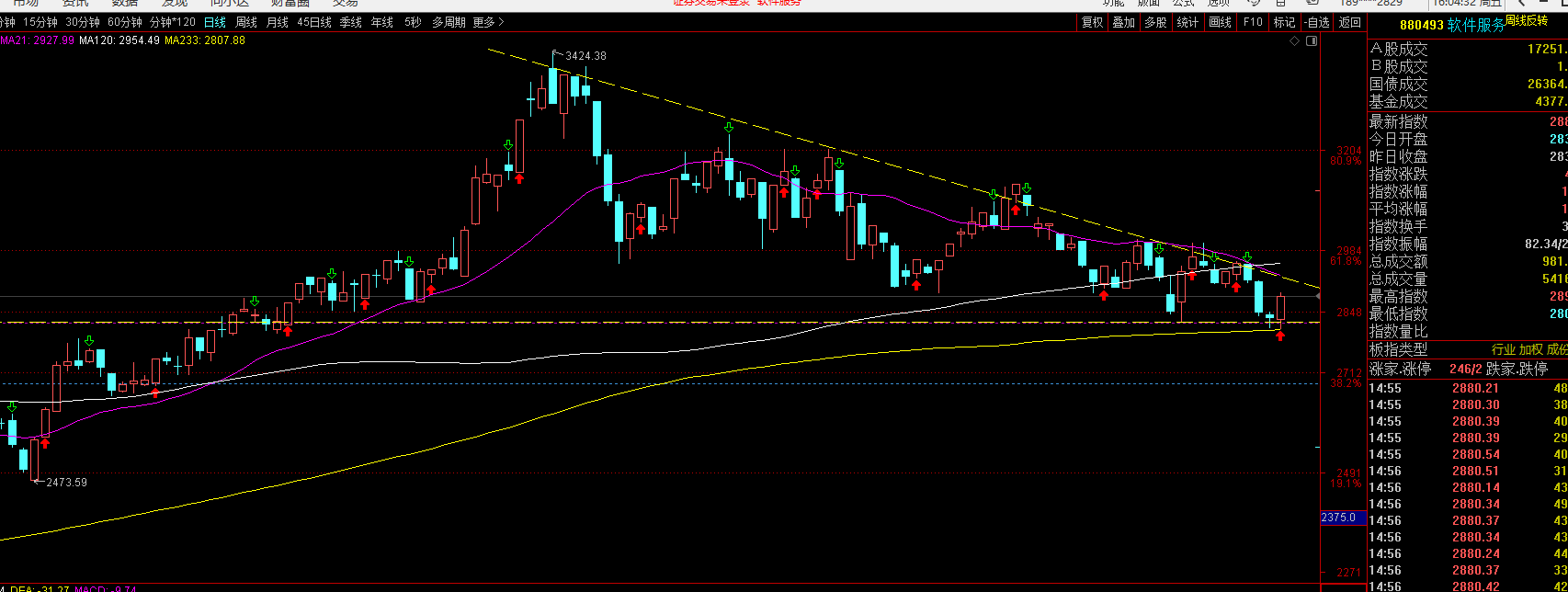
Task: Select the 日线 daily period tab
Action: [x=215, y=22]
